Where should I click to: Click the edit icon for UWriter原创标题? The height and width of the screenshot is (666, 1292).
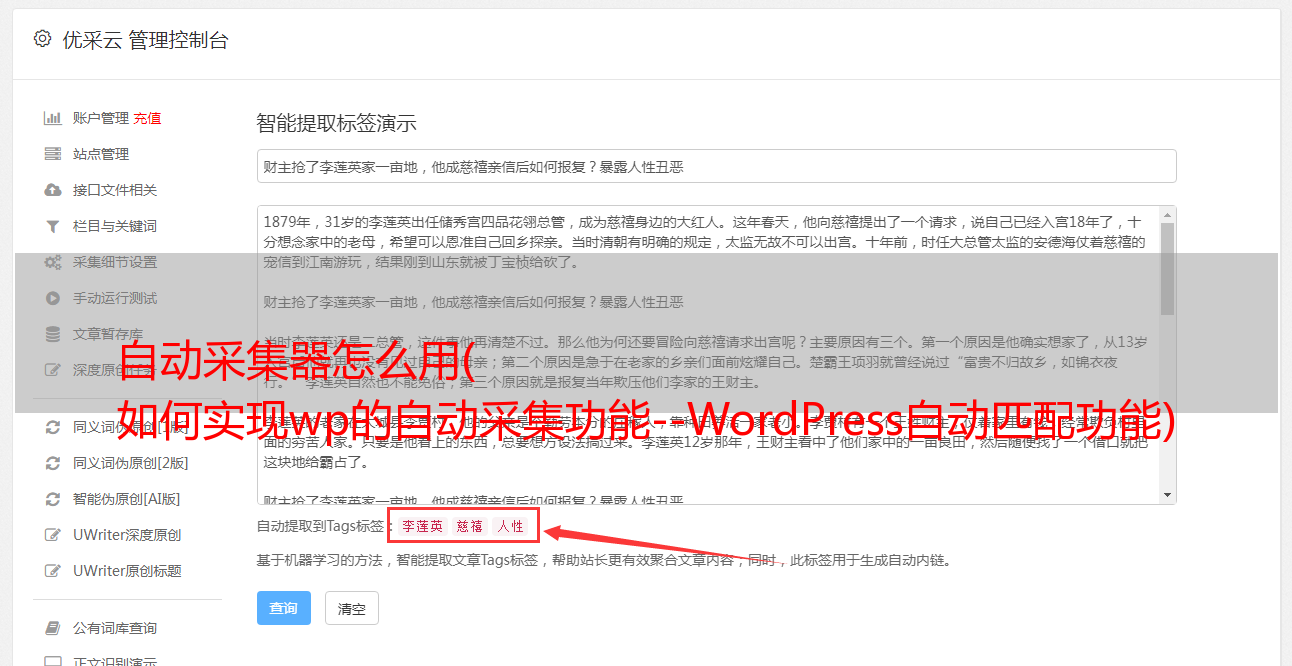coord(53,571)
